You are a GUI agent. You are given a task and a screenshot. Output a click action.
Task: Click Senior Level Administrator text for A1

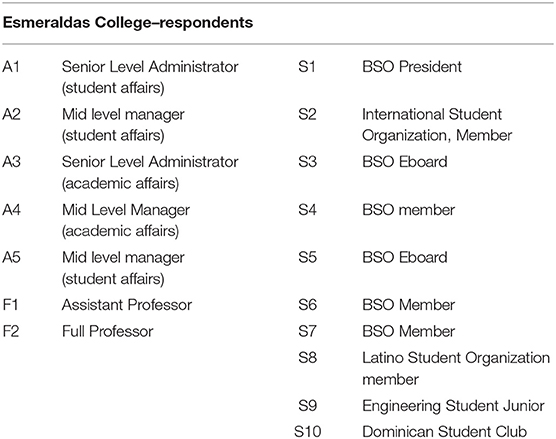coord(150,67)
